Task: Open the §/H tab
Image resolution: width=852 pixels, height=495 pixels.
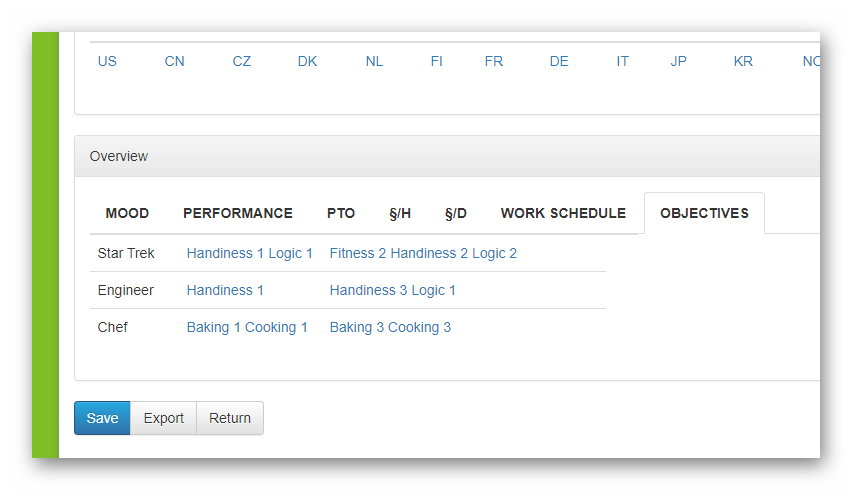Action: pos(400,213)
